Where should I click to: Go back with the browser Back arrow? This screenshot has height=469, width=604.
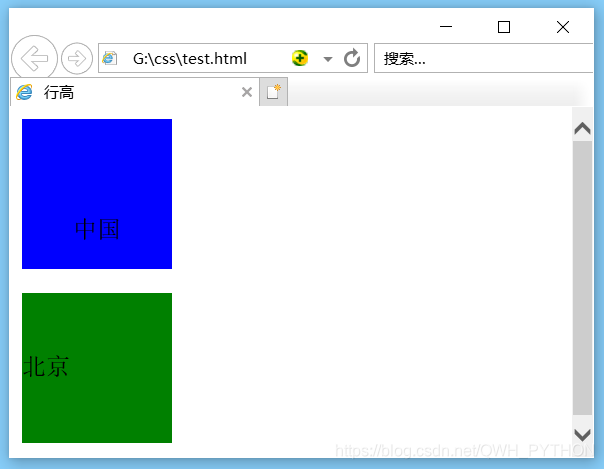click(34, 59)
